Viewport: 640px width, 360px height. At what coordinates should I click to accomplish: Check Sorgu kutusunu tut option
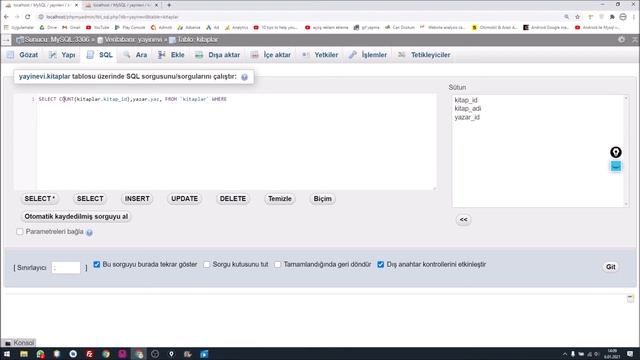tap(207, 264)
